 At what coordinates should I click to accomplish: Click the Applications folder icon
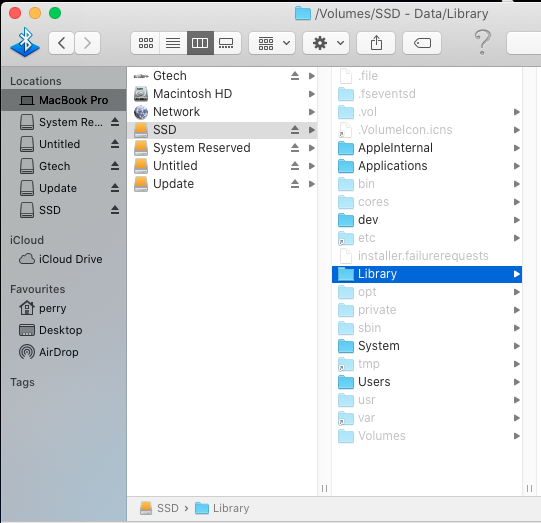coord(346,166)
